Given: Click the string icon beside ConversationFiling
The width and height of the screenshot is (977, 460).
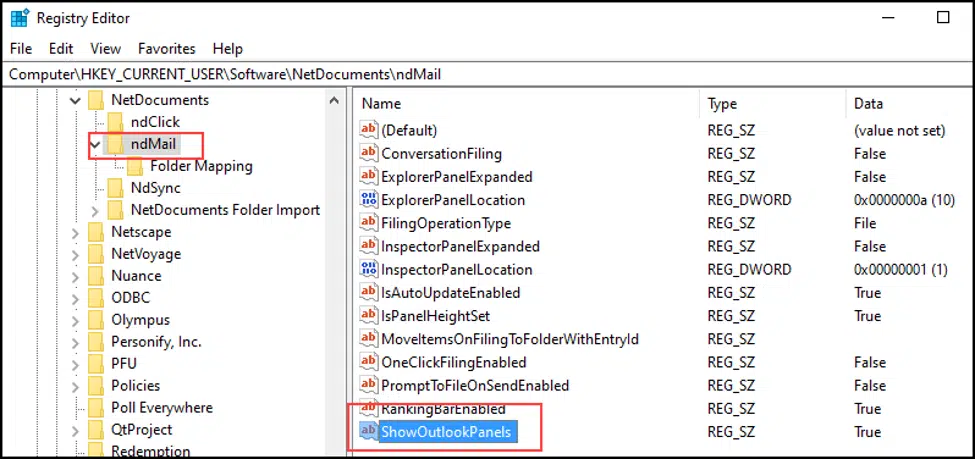Looking at the screenshot, I should click(x=369, y=153).
